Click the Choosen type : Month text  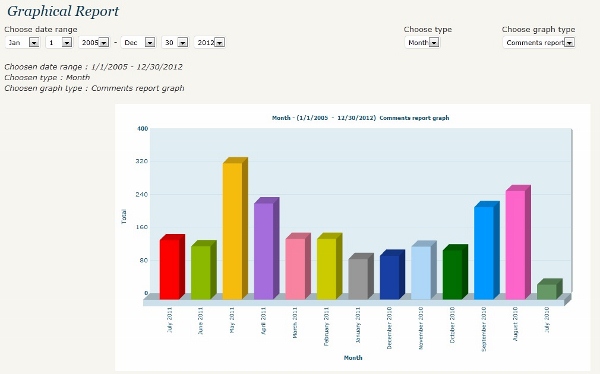point(47,78)
